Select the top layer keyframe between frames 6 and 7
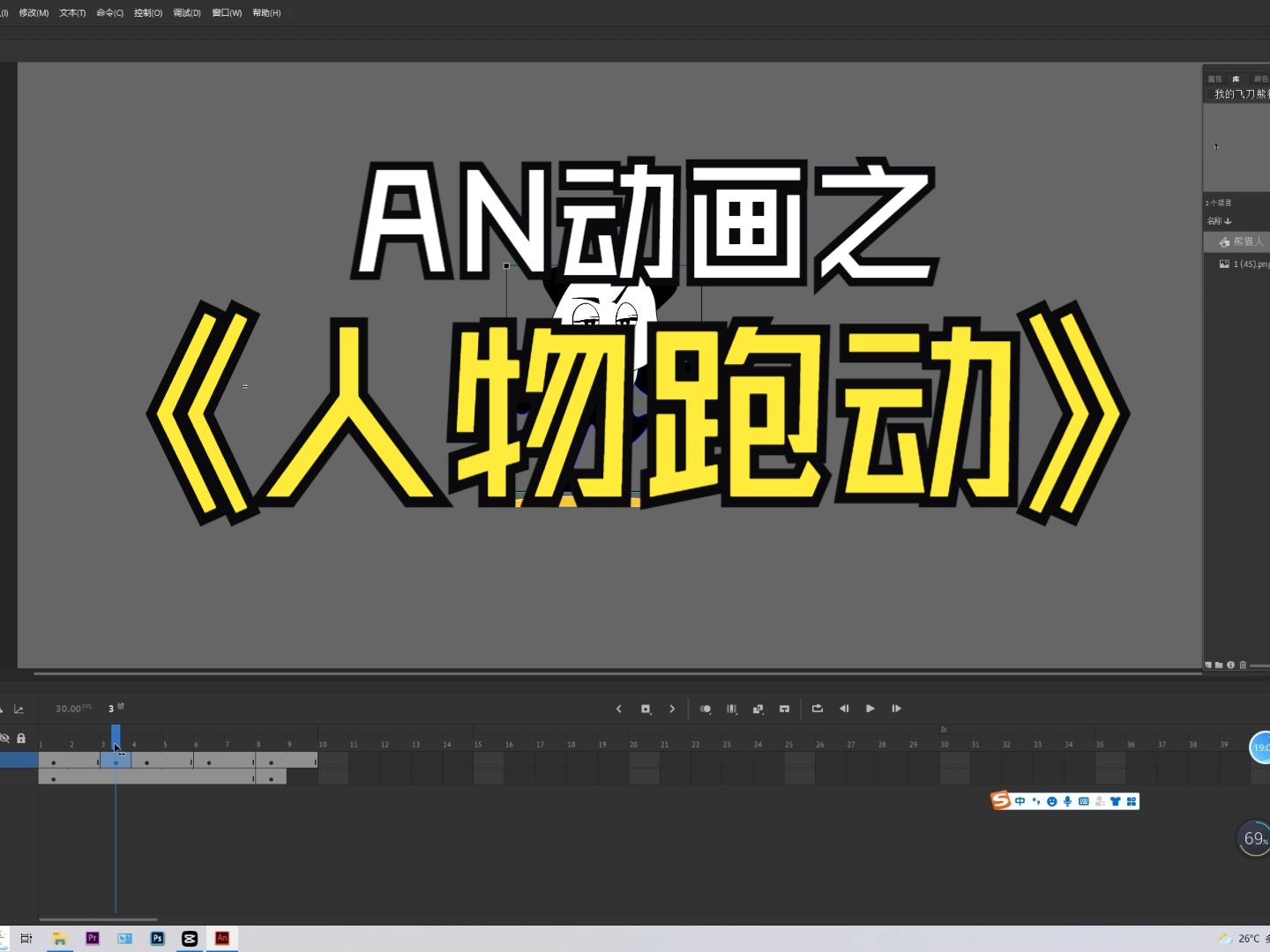Viewport: 1270px width, 952px height. tap(209, 762)
